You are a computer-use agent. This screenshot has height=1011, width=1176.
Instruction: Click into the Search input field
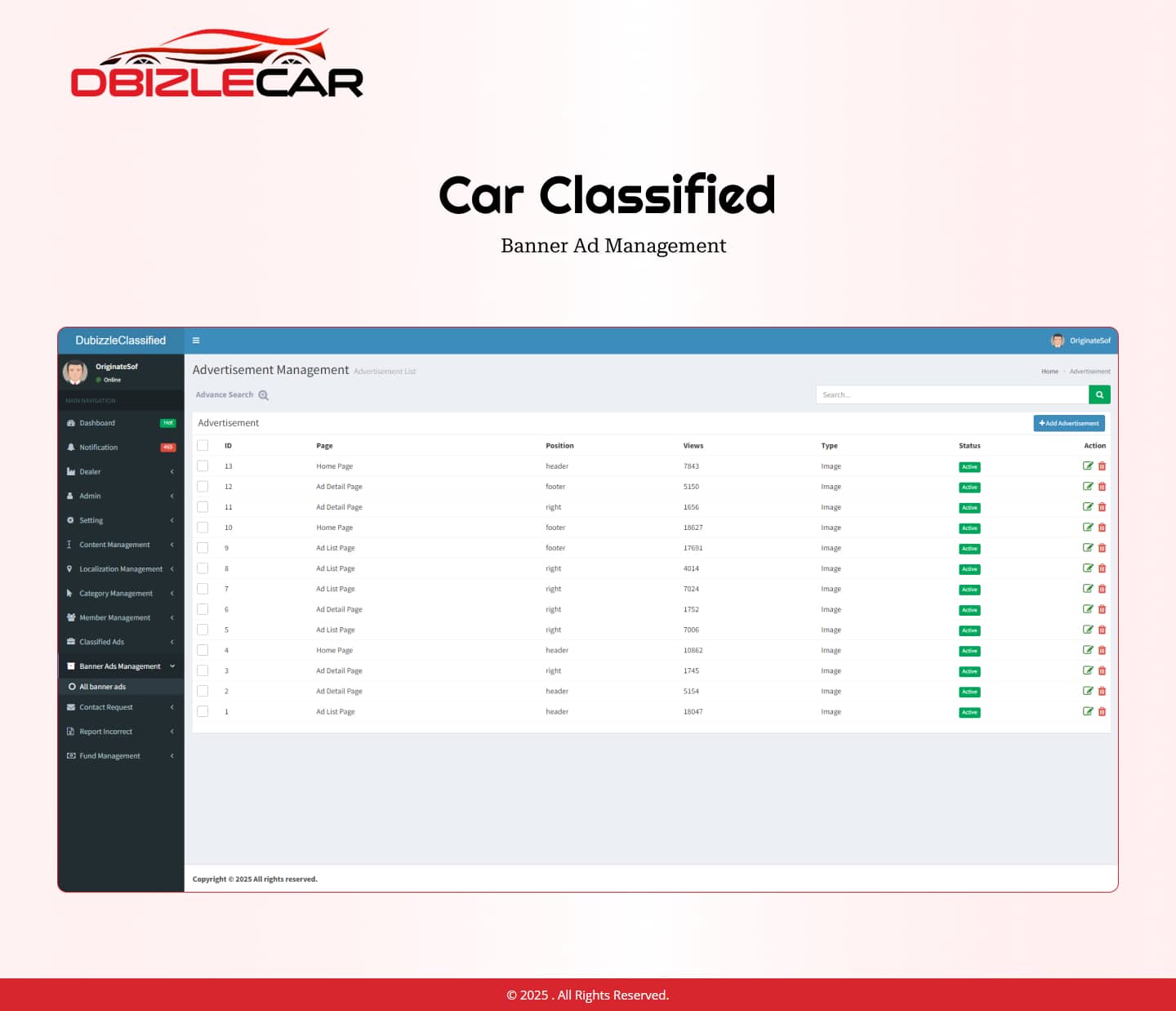pos(952,394)
